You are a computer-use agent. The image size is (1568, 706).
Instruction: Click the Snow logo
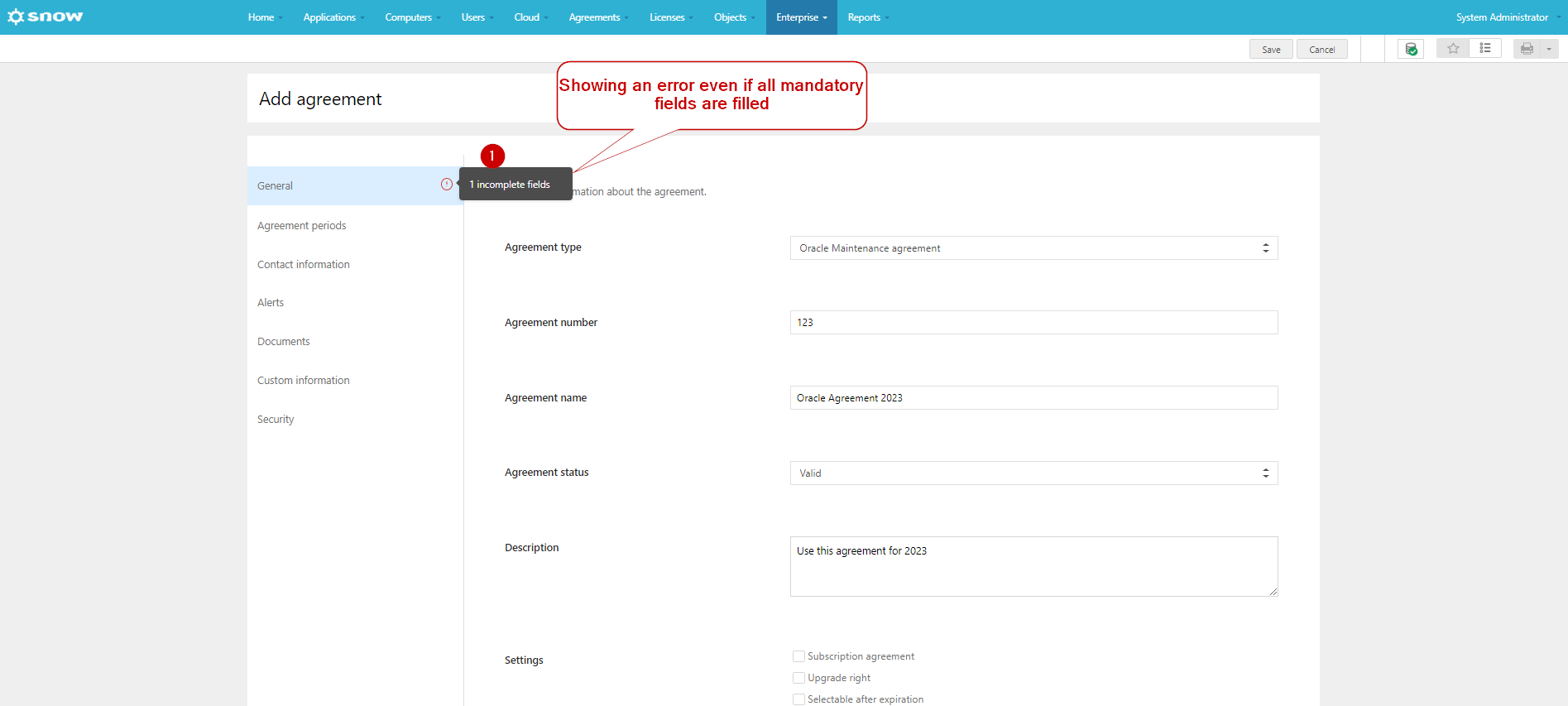tap(45, 17)
